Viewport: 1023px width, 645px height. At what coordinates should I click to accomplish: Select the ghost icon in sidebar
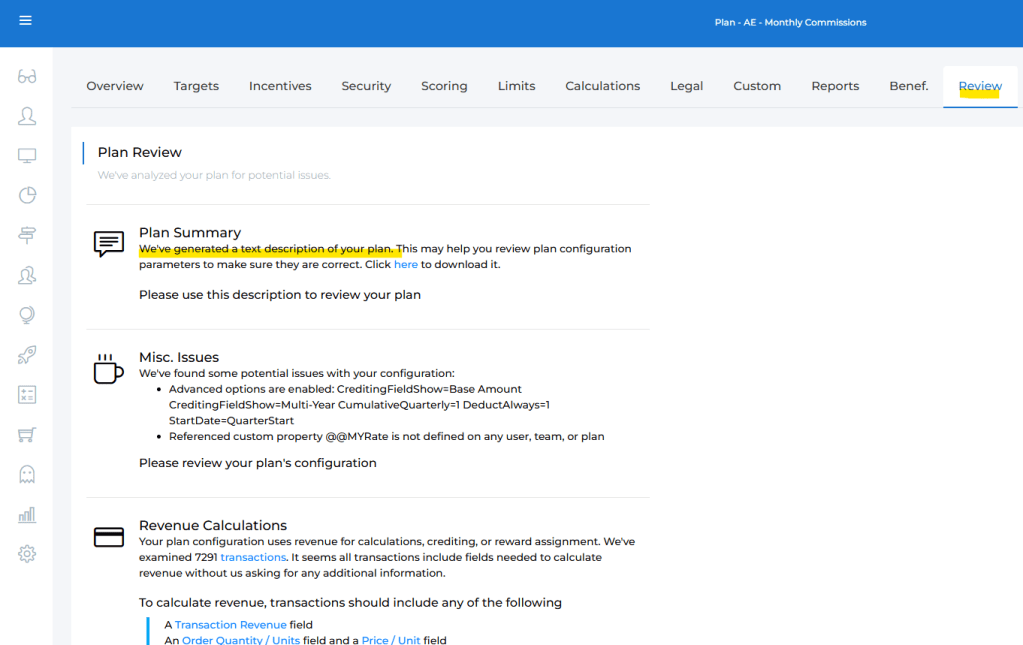click(27, 474)
